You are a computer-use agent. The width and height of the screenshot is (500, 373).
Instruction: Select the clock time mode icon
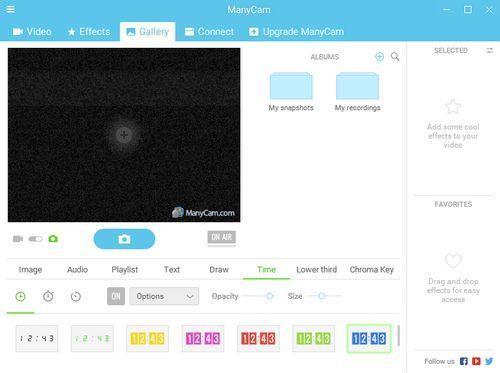21,296
